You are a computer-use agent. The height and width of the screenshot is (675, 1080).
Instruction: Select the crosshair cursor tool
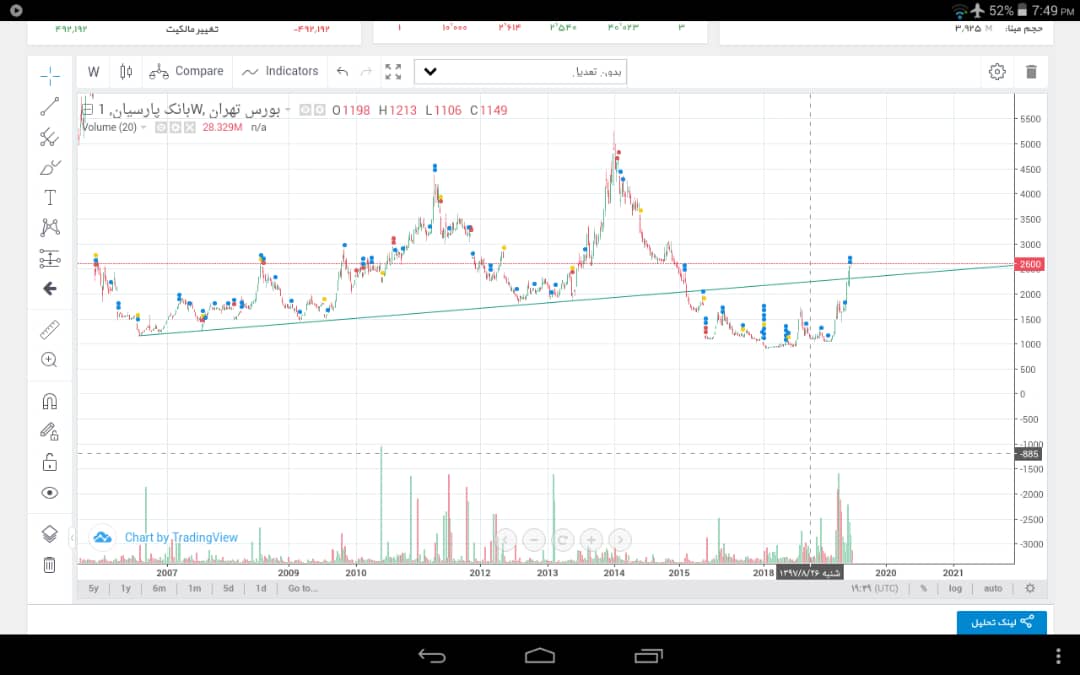click(x=50, y=76)
